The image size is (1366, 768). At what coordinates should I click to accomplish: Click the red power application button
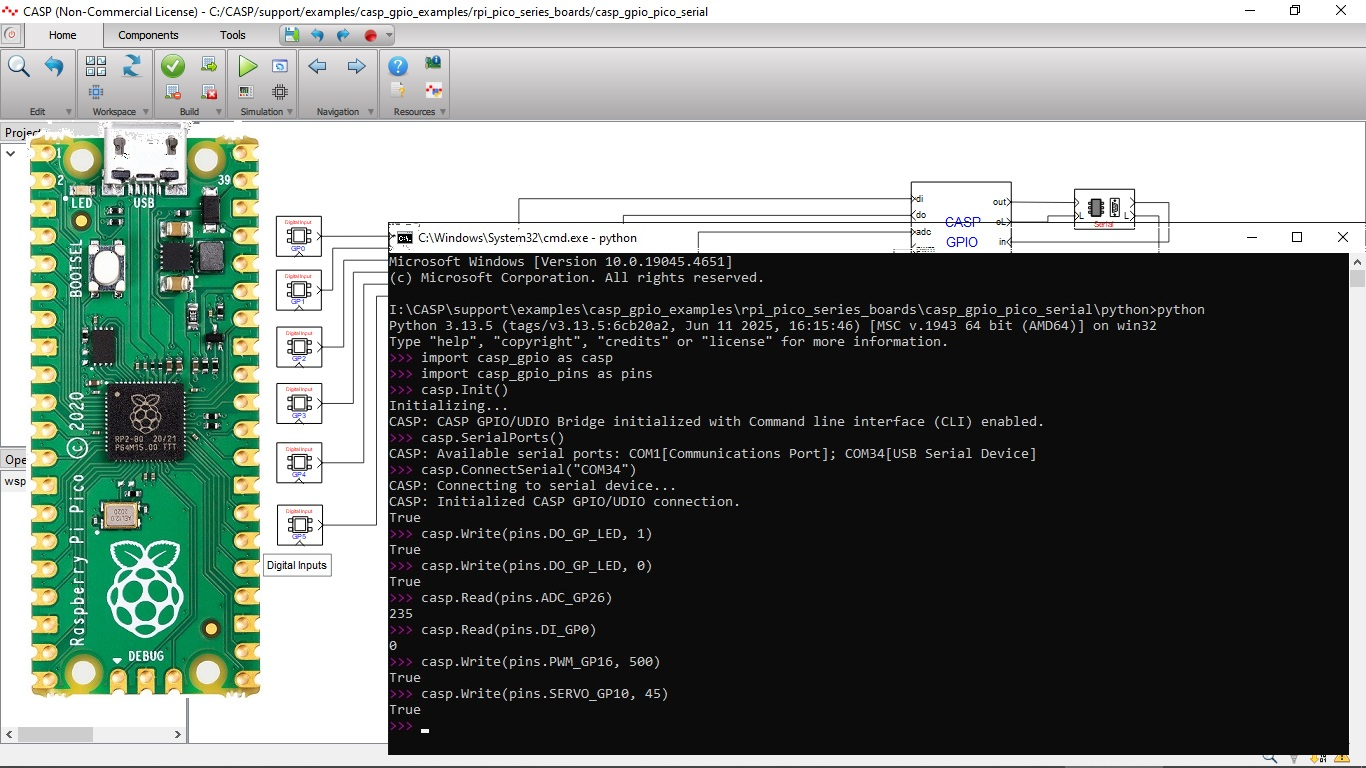[11, 34]
